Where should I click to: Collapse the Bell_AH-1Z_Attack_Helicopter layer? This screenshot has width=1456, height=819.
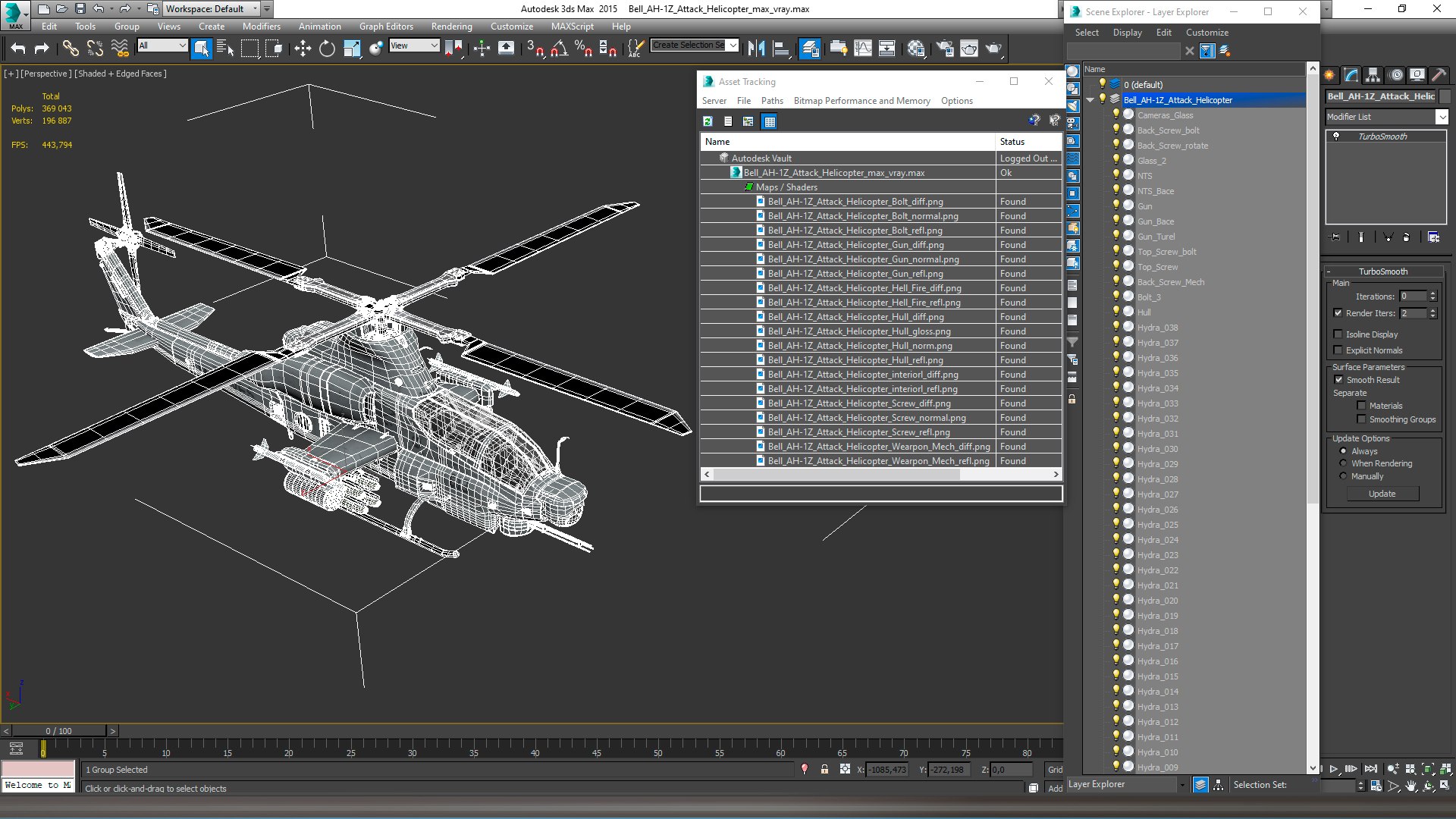(x=1090, y=100)
